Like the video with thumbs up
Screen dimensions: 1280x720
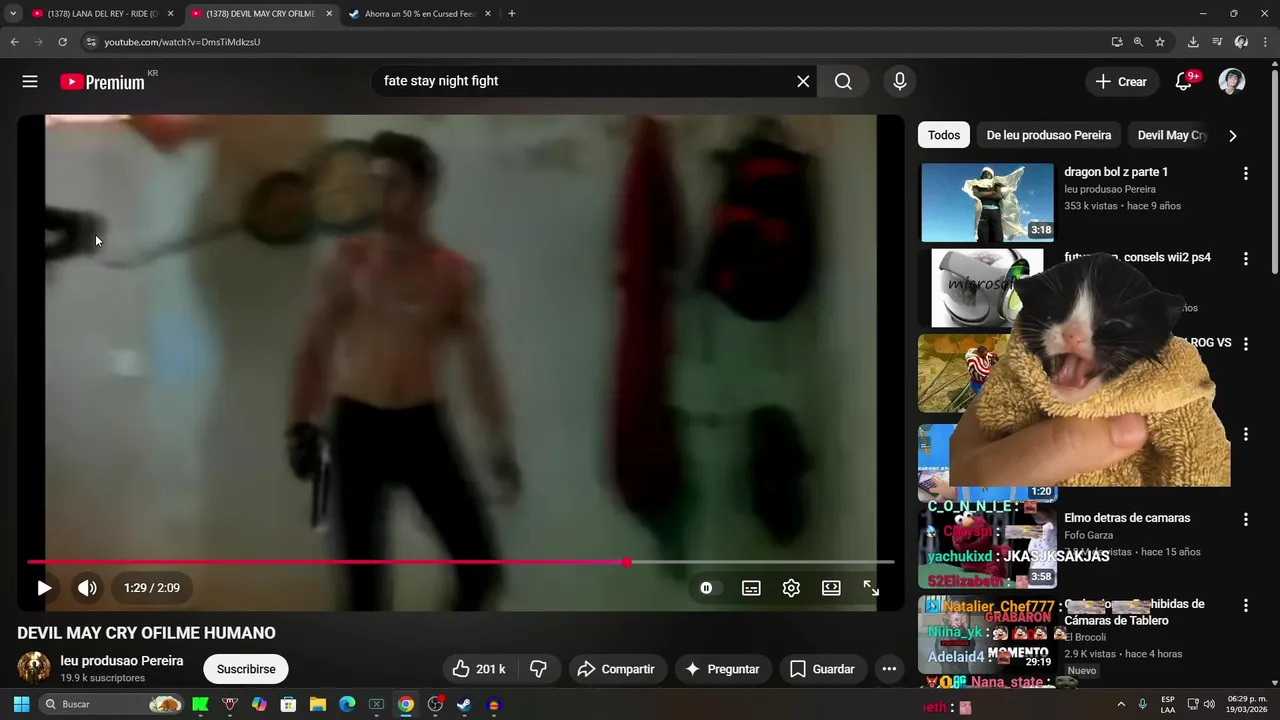pyautogui.click(x=479, y=669)
